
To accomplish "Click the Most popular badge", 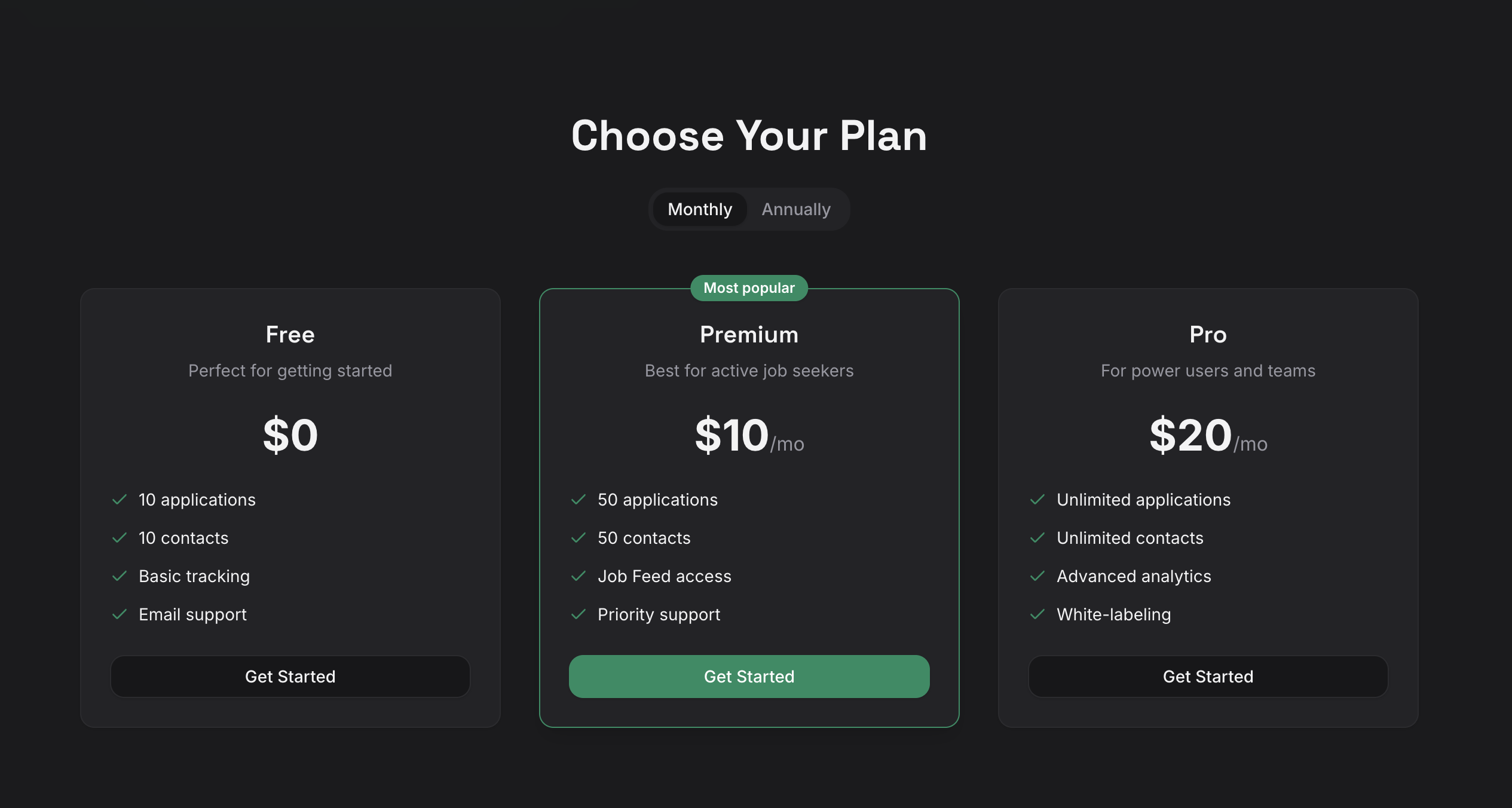I will tap(749, 287).
